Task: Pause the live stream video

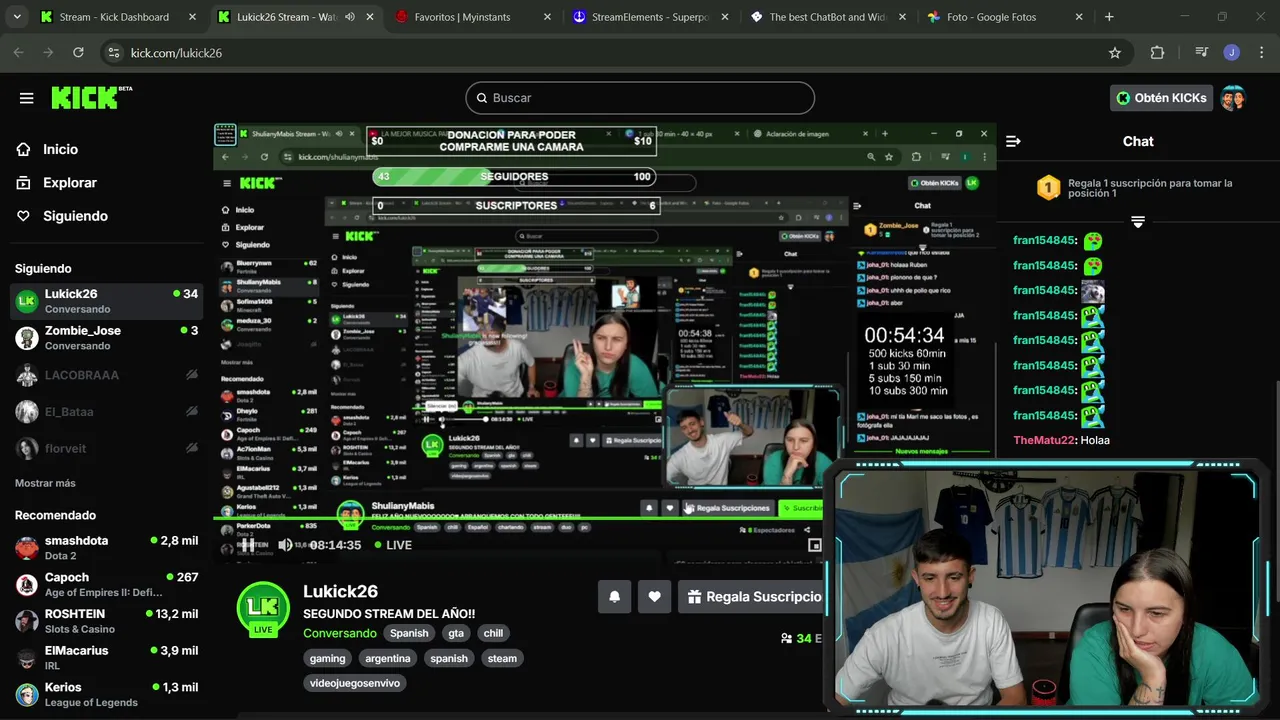Action: 247,545
